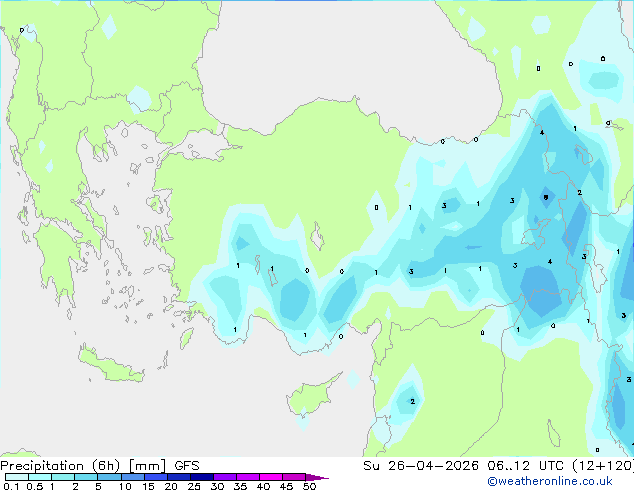The height and width of the screenshot is (490, 634).
Task: Click the legend tick label "45"
Action: coord(286,486)
